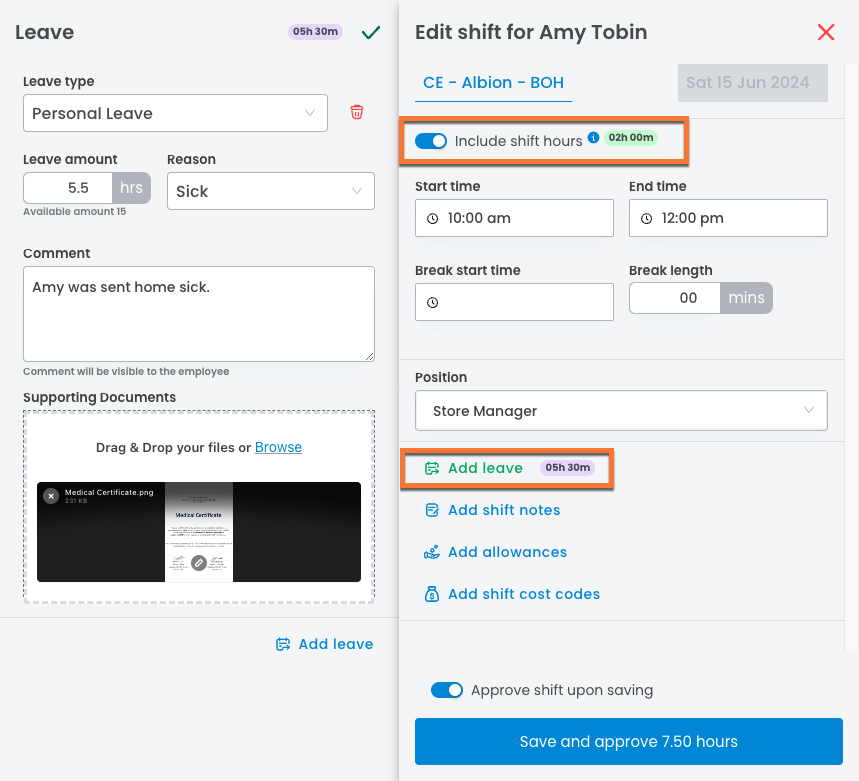
Task: Select the CE - Albion - BOH tab
Action: [x=493, y=82]
